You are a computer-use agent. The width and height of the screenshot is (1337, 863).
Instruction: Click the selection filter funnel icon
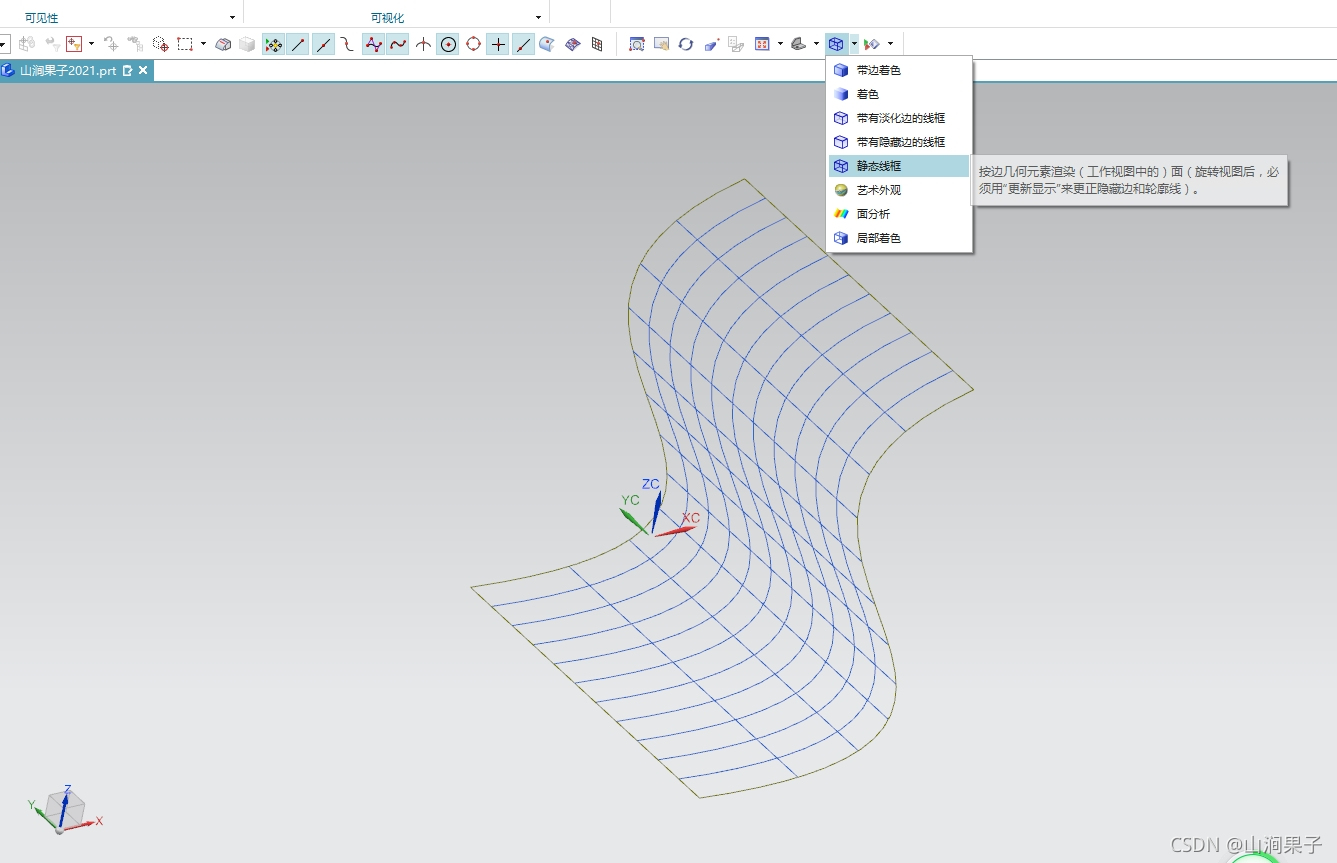click(x=74, y=44)
